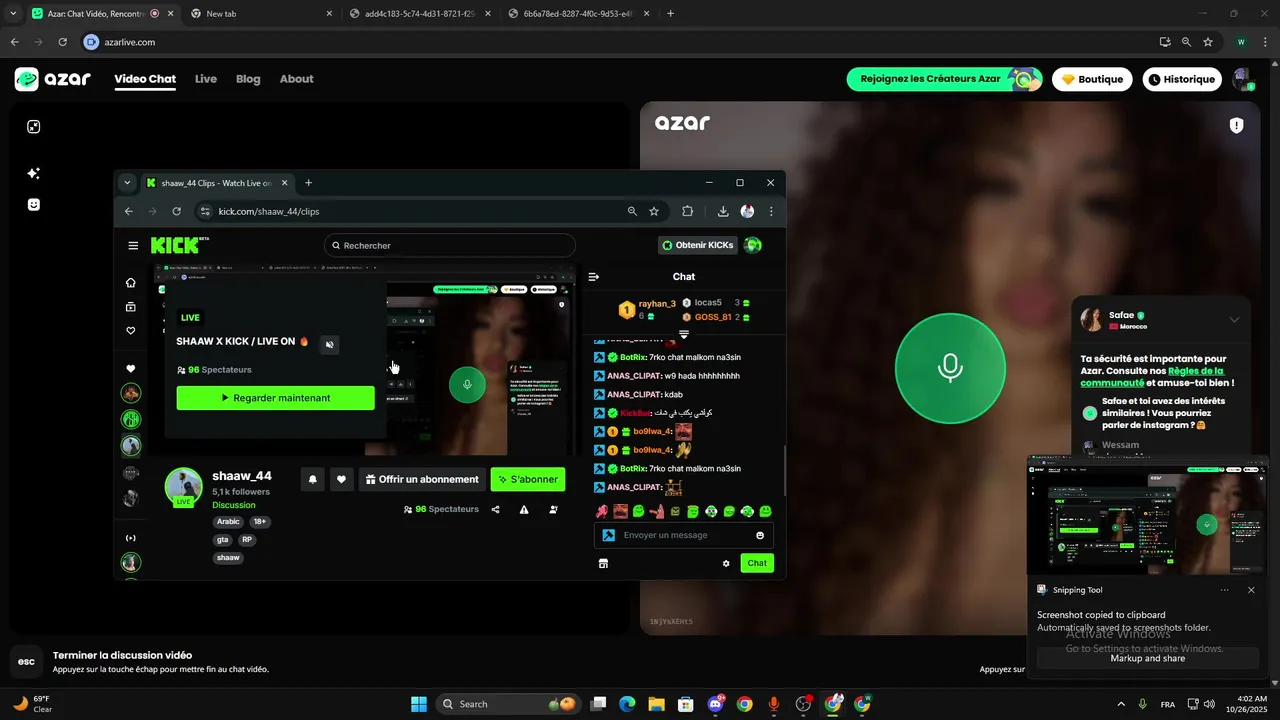
Task: Open Blog in Azar navigation
Action: click(248, 79)
